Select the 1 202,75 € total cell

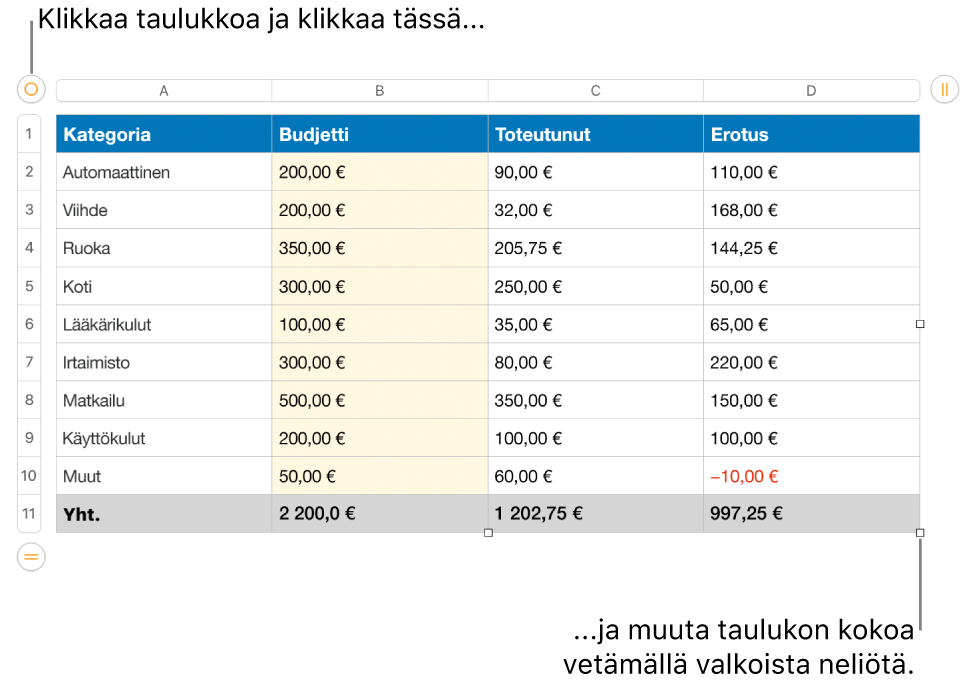596,514
